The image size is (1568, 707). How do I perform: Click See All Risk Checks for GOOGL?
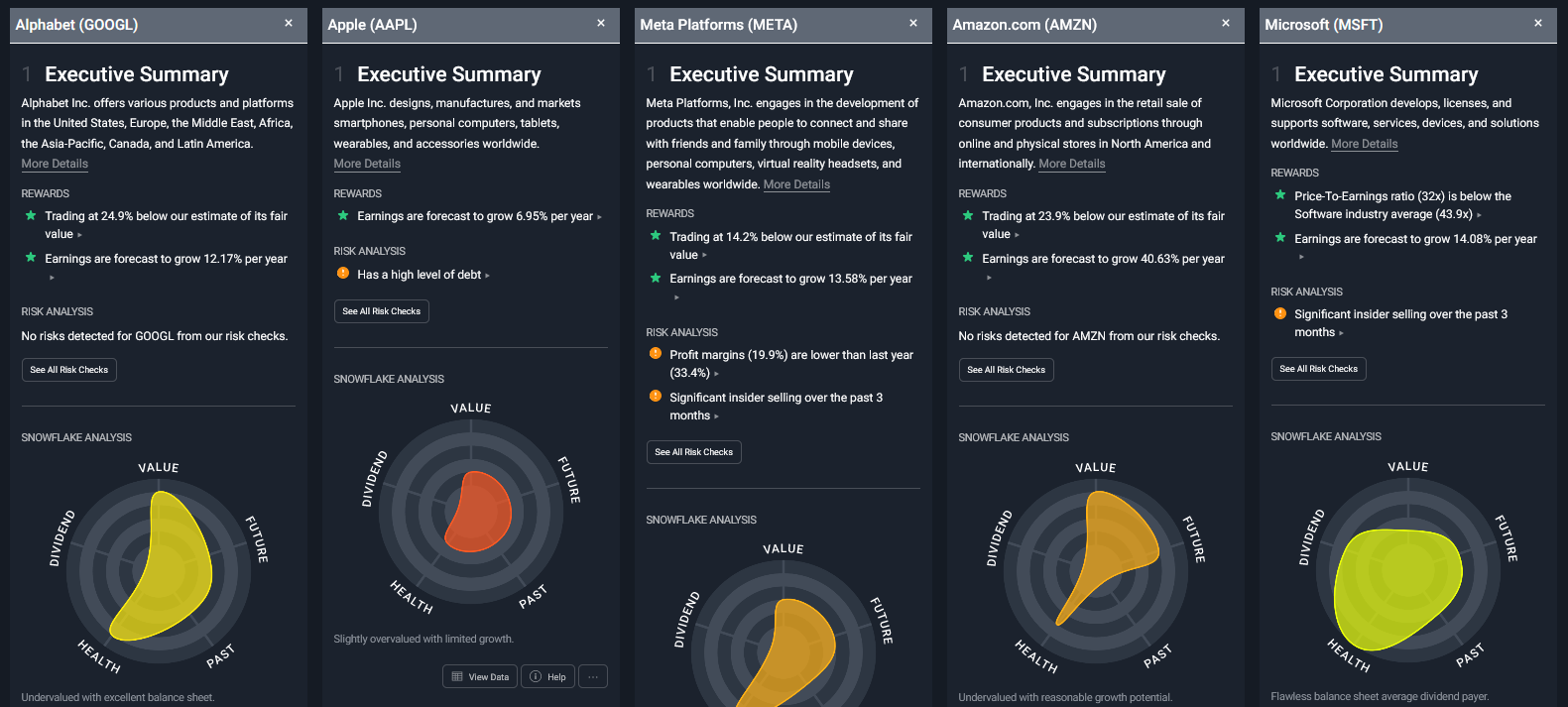69,370
